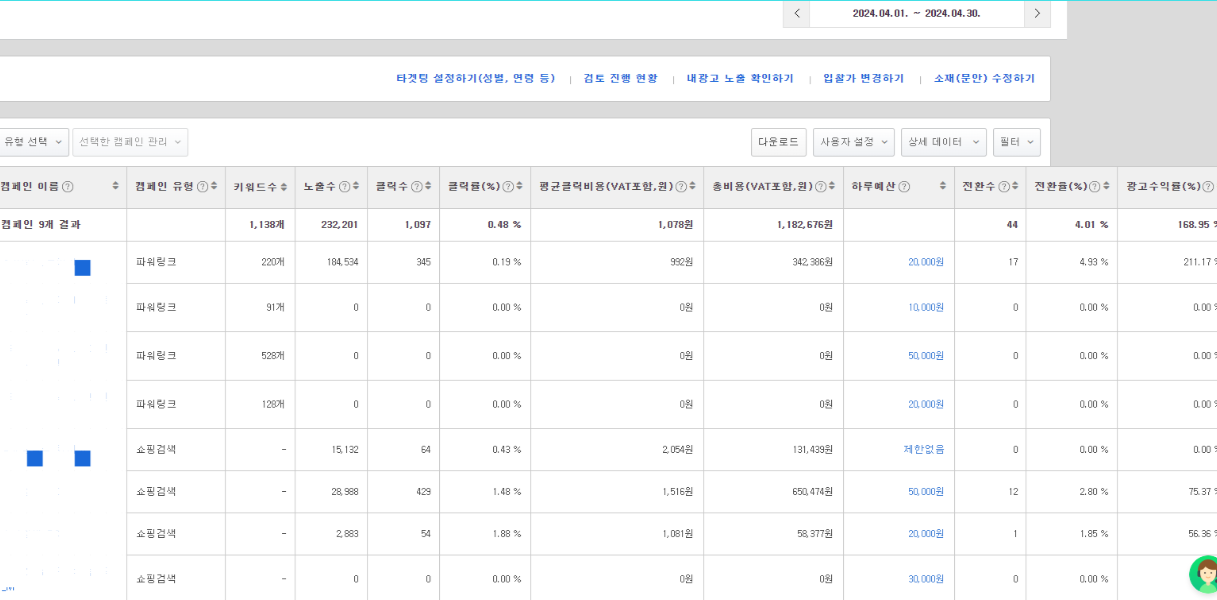Image resolution: width=1217 pixels, height=600 pixels.
Task: Sort table using 클릭률(%) sort arrows
Action: (520, 187)
